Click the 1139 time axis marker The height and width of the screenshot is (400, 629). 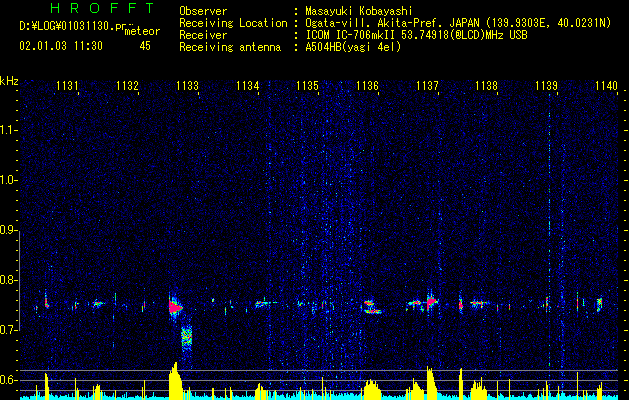[546, 85]
